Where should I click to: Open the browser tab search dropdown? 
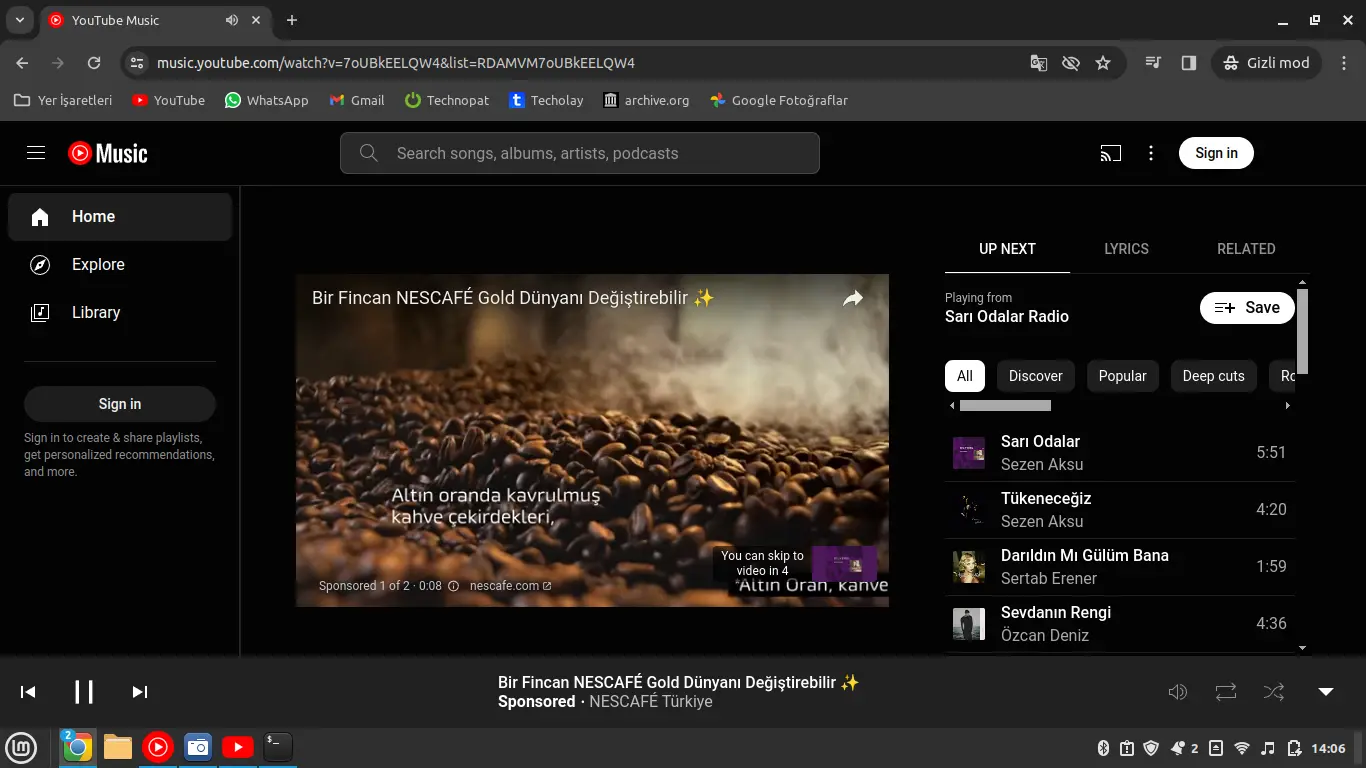coord(19,20)
